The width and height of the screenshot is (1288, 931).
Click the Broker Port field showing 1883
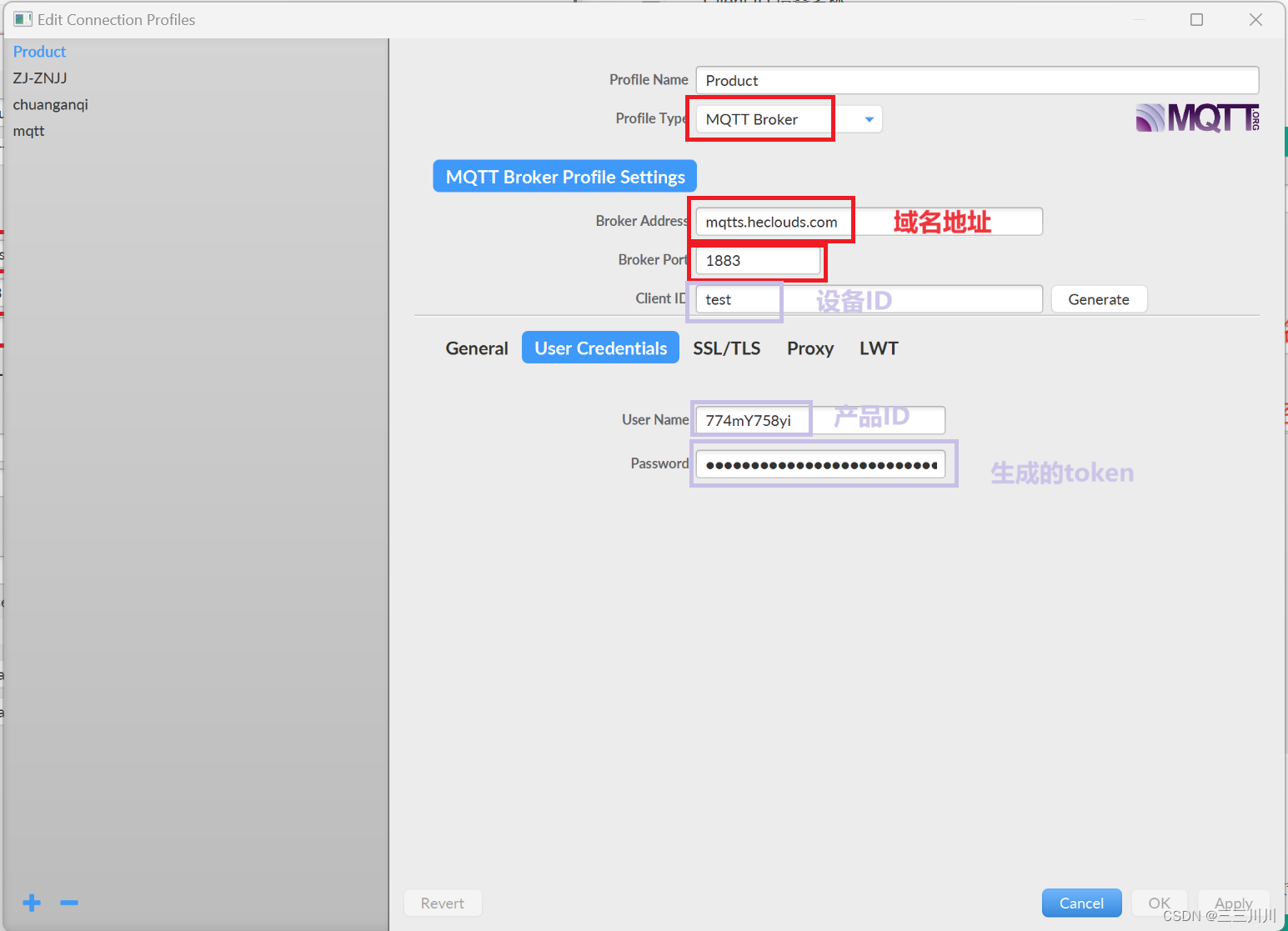(x=755, y=260)
